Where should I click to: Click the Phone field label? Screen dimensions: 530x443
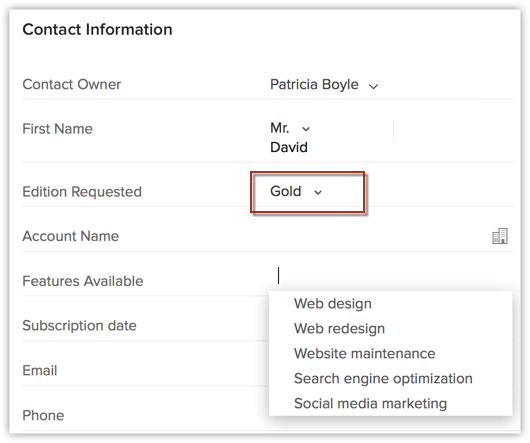pyautogui.click(x=43, y=415)
